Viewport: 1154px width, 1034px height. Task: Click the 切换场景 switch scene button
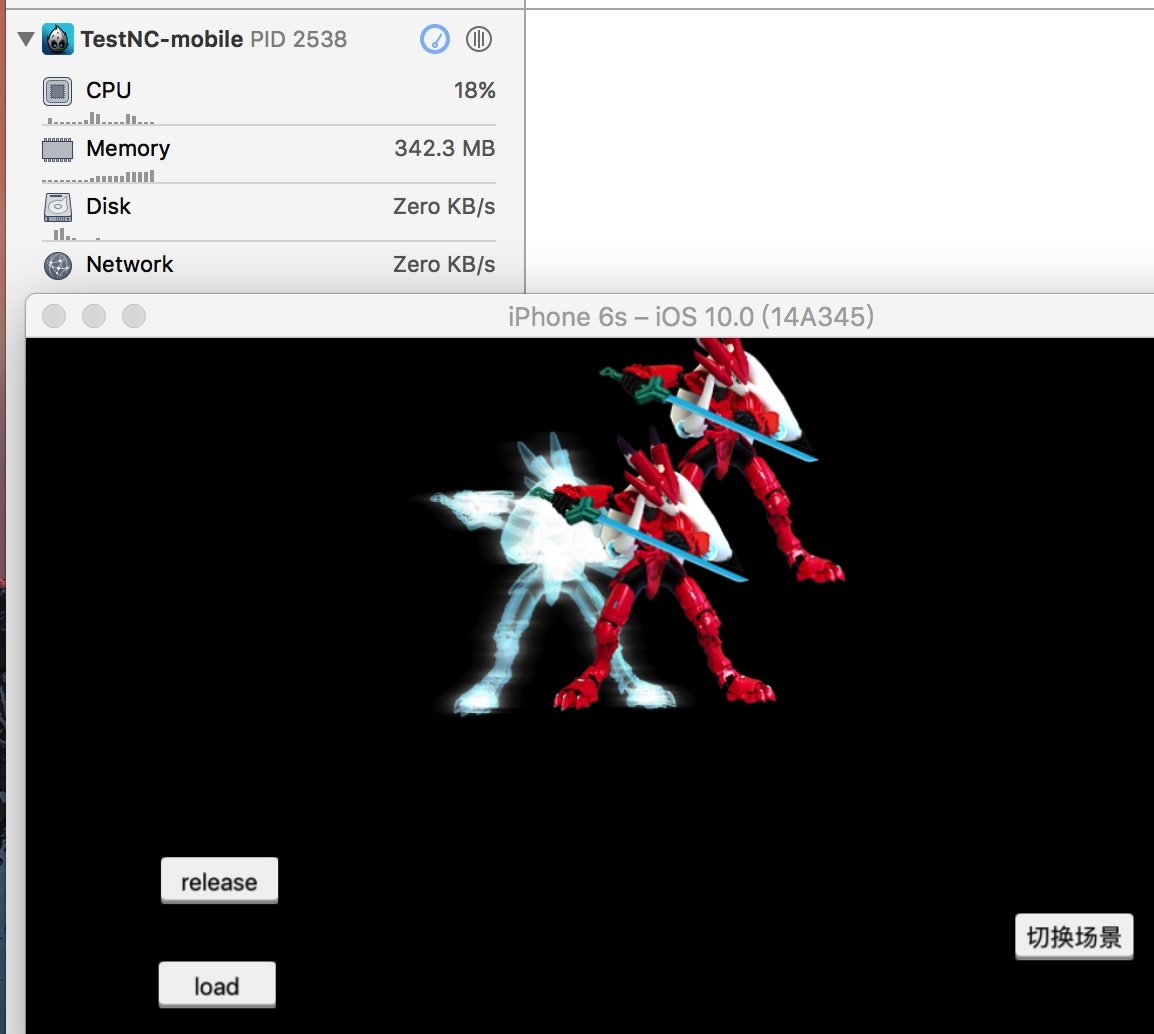pyautogui.click(x=1074, y=937)
